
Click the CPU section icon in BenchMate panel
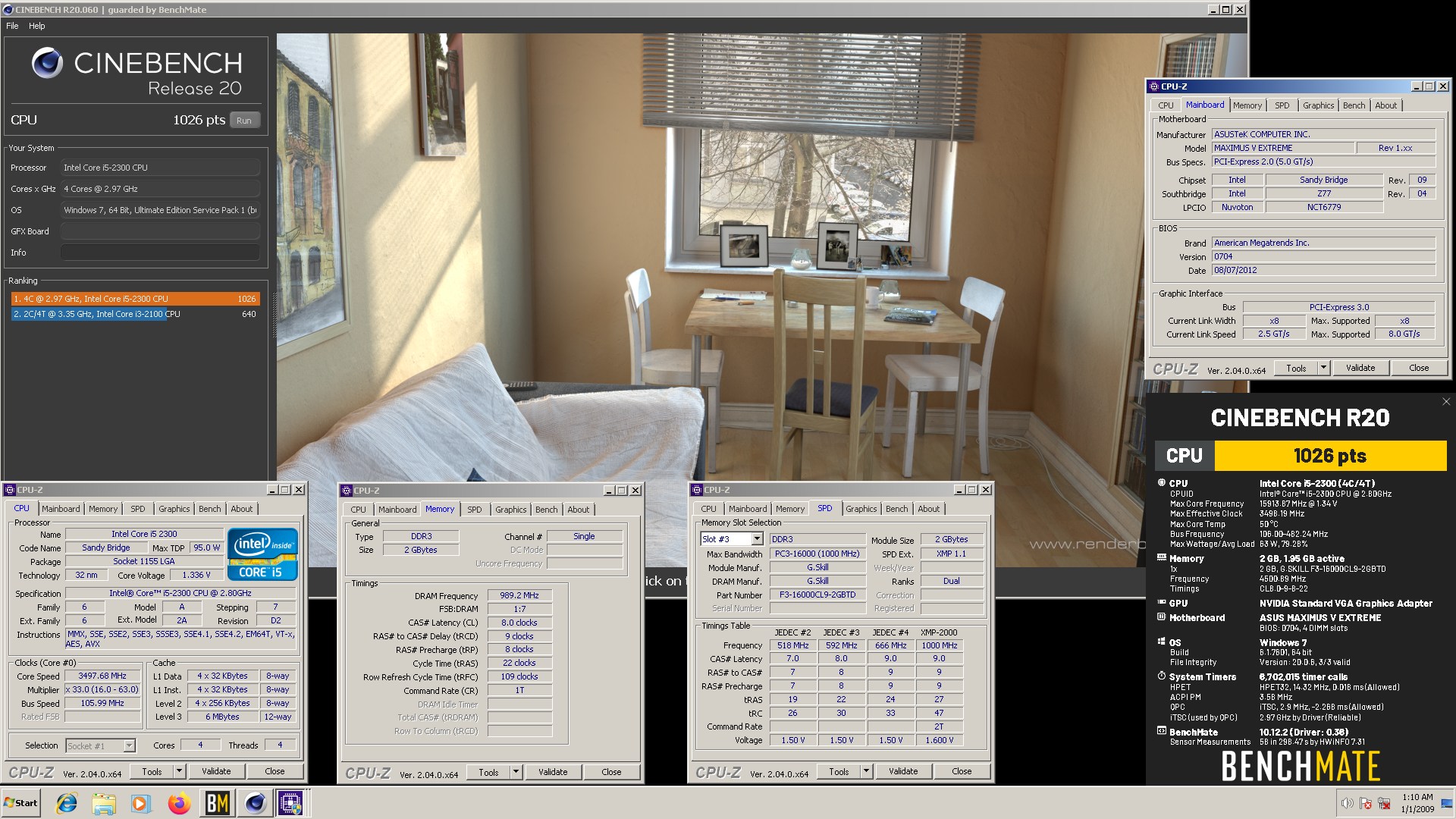pos(1161,483)
